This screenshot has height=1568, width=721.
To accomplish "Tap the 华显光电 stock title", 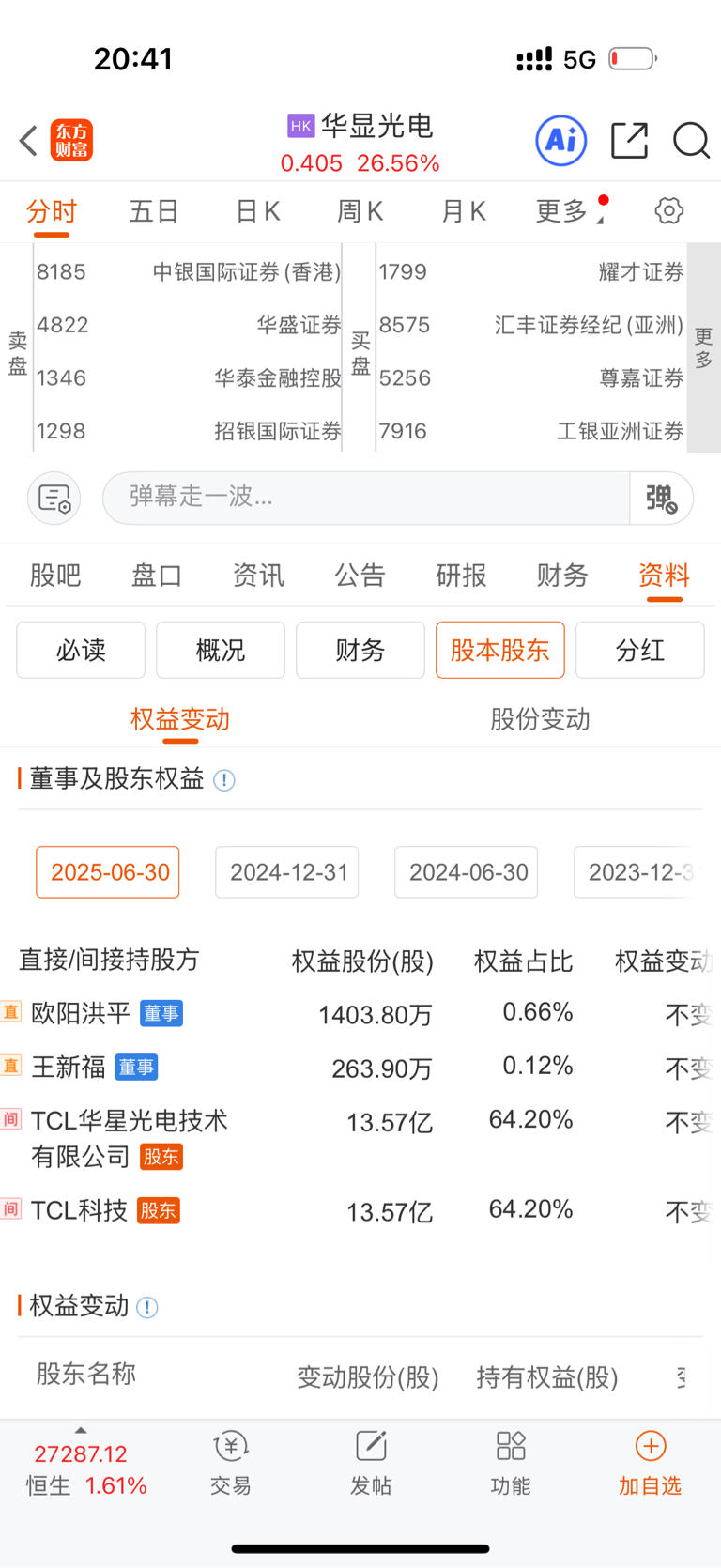I will [376, 126].
